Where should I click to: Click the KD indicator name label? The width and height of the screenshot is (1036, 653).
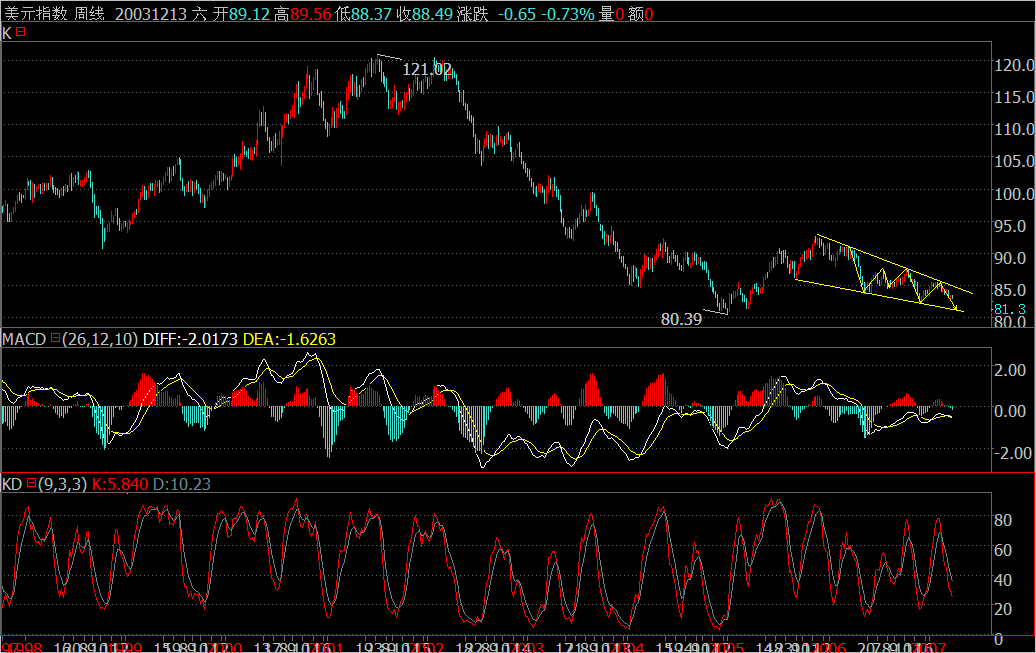[13, 484]
